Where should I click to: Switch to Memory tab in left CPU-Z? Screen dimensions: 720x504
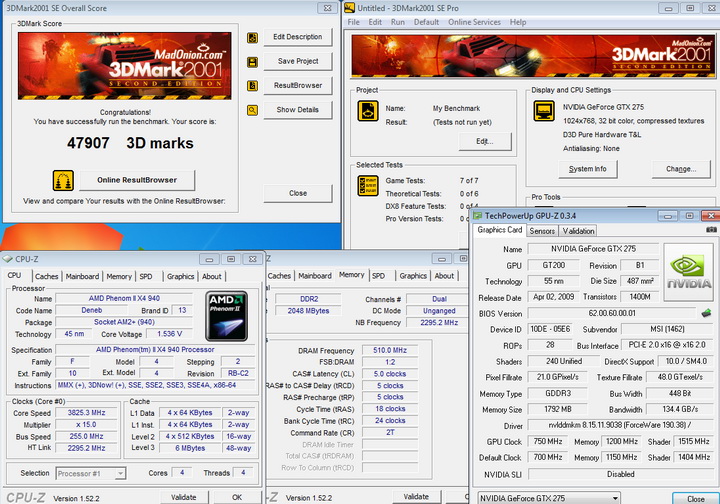click(x=119, y=276)
